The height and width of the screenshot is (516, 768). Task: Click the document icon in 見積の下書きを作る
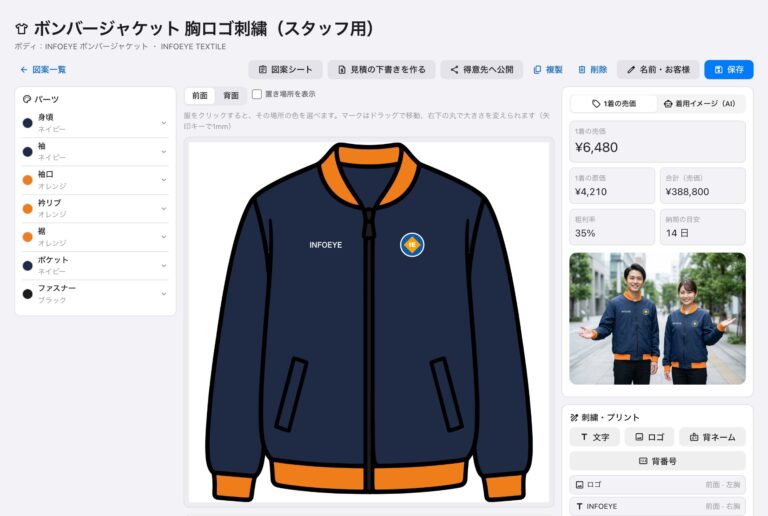[x=342, y=70]
